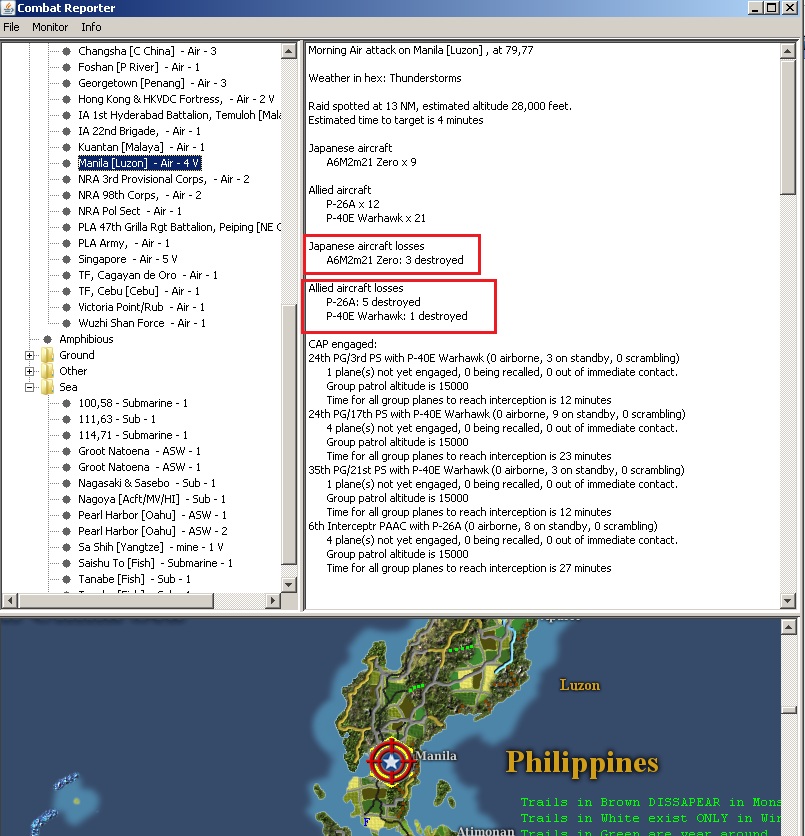Click report panel scroll down arrow

(788, 600)
